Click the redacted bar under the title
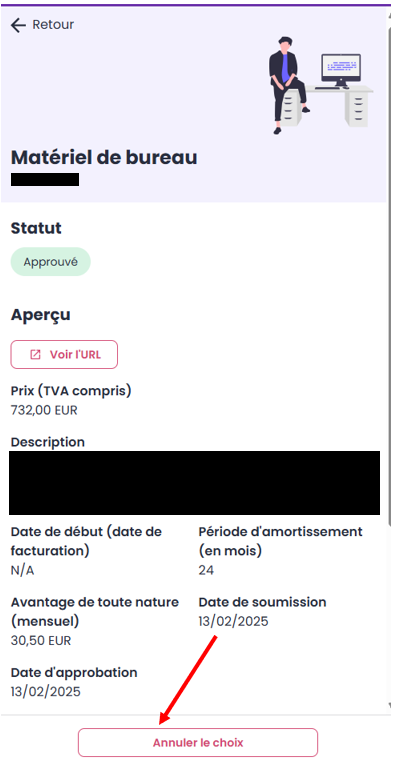The image size is (396, 766). coord(45,179)
